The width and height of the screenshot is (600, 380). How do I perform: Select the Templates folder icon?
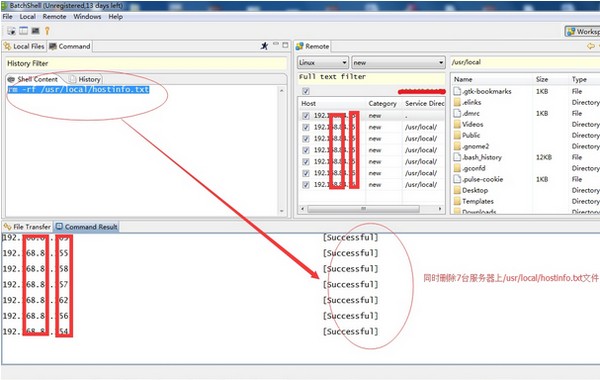click(457, 201)
